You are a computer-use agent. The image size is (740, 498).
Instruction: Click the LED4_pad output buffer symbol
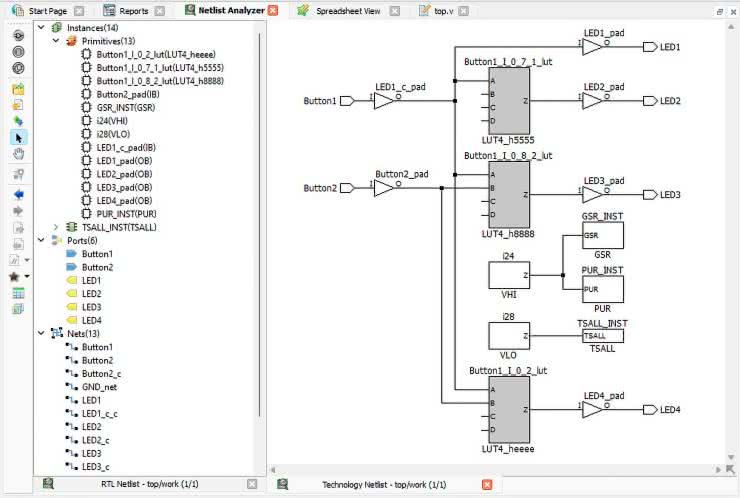coord(592,409)
